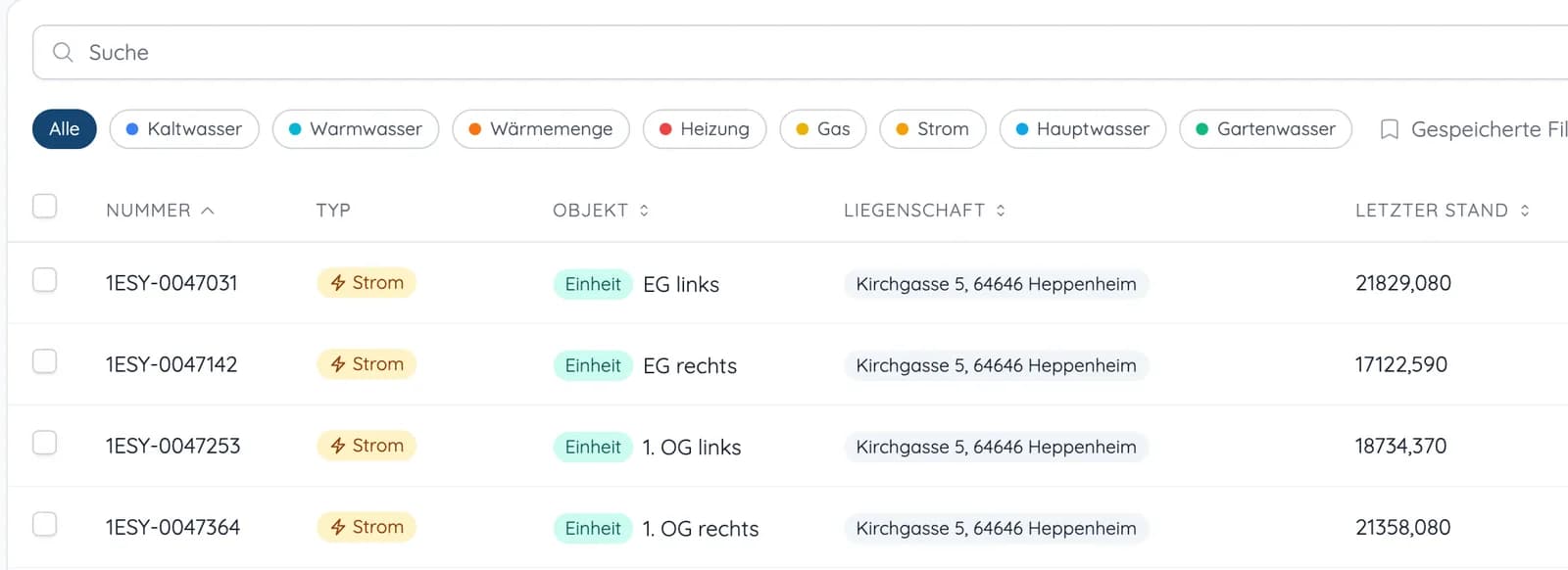Click the Einheit tag beside 1. OG links
The width and height of the screenshot is (1568, 570).
593,447
